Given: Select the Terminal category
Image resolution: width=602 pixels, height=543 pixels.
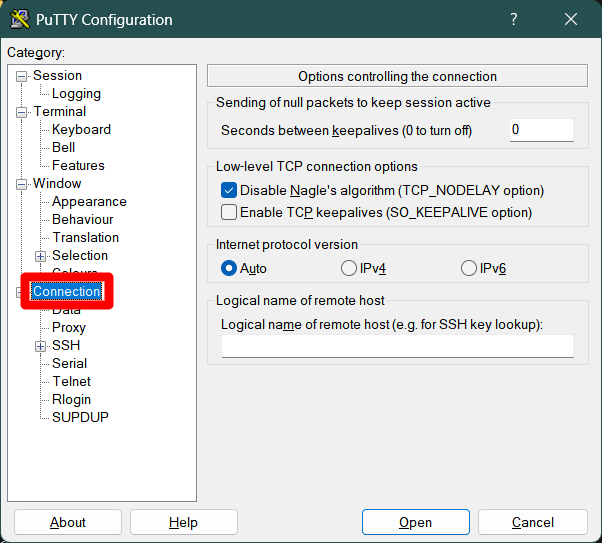Looking at the screenshot, I should [60, 112].
